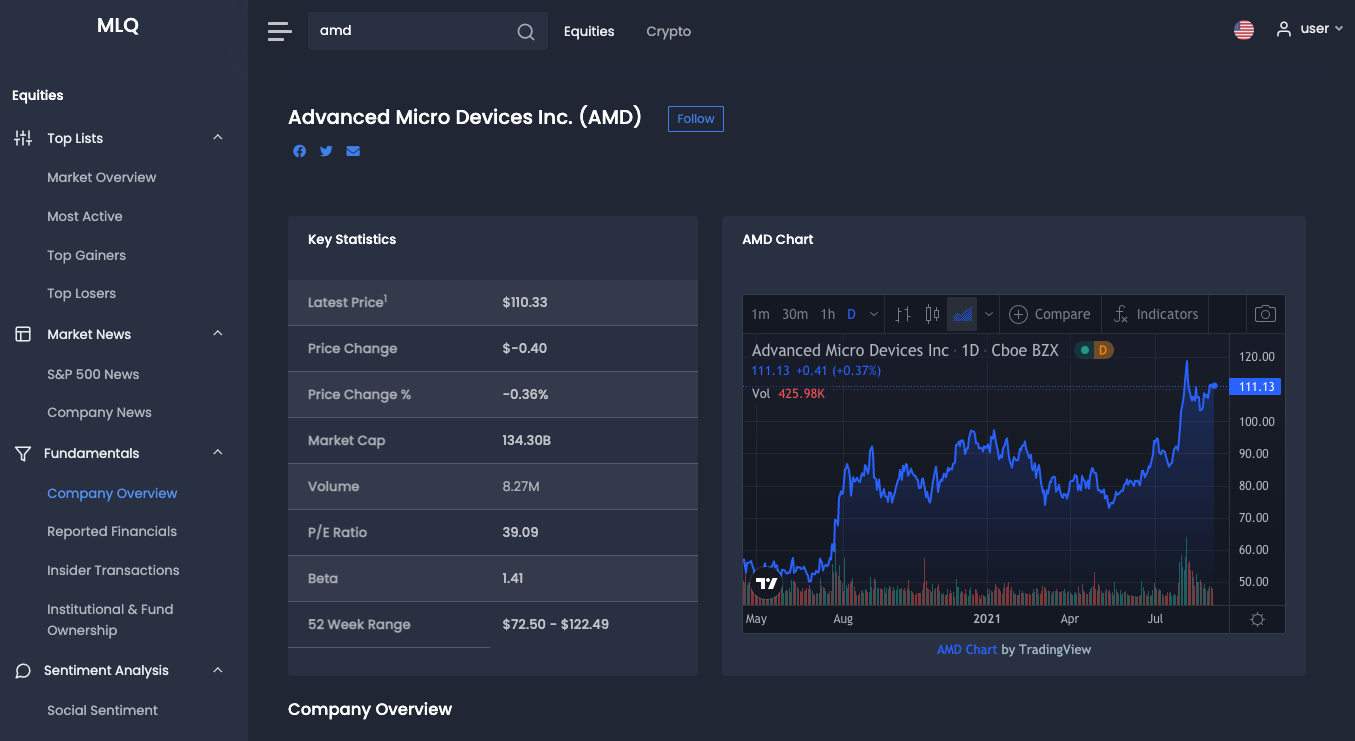The width and height of the screenshot is (1355, 741).
Task: Click the Compare plus circle icon
Action: (1018, 314)
